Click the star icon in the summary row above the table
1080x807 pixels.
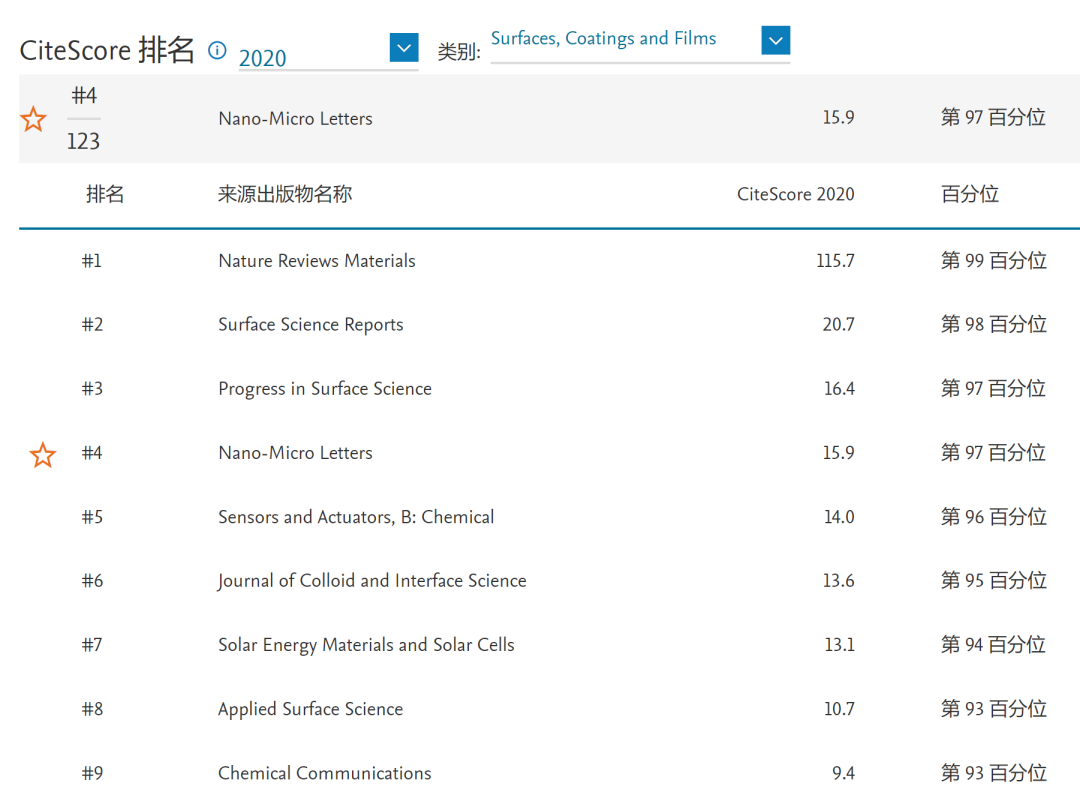click(x=33, y=119)
